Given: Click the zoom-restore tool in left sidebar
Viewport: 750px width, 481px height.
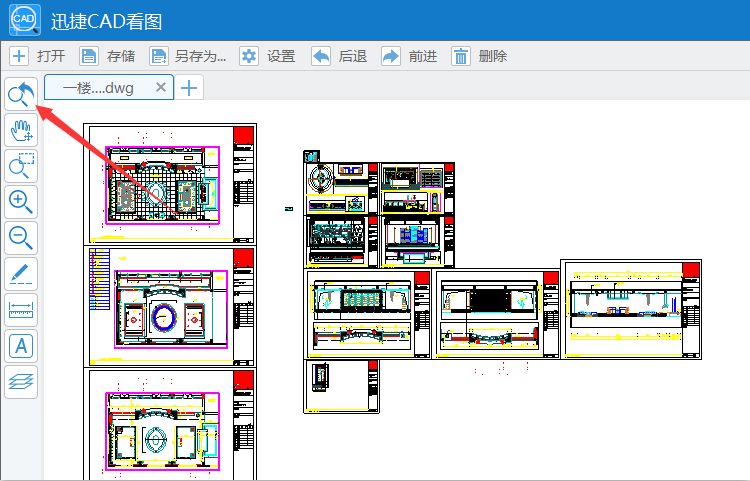Looking at the screenshot, I should [x=21, y=95].
